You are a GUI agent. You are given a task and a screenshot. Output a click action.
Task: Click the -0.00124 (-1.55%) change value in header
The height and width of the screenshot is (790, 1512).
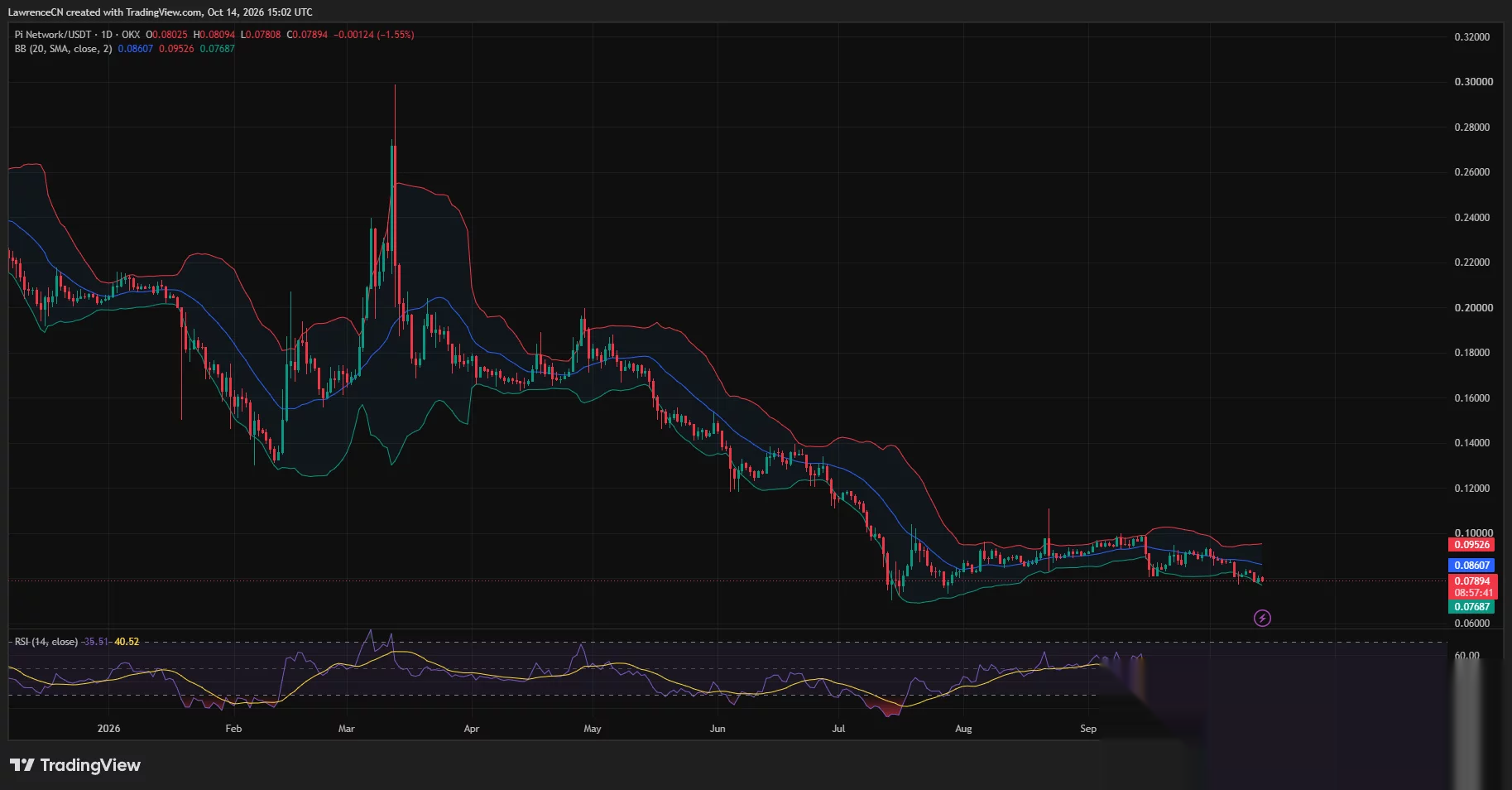click(373, 35)
